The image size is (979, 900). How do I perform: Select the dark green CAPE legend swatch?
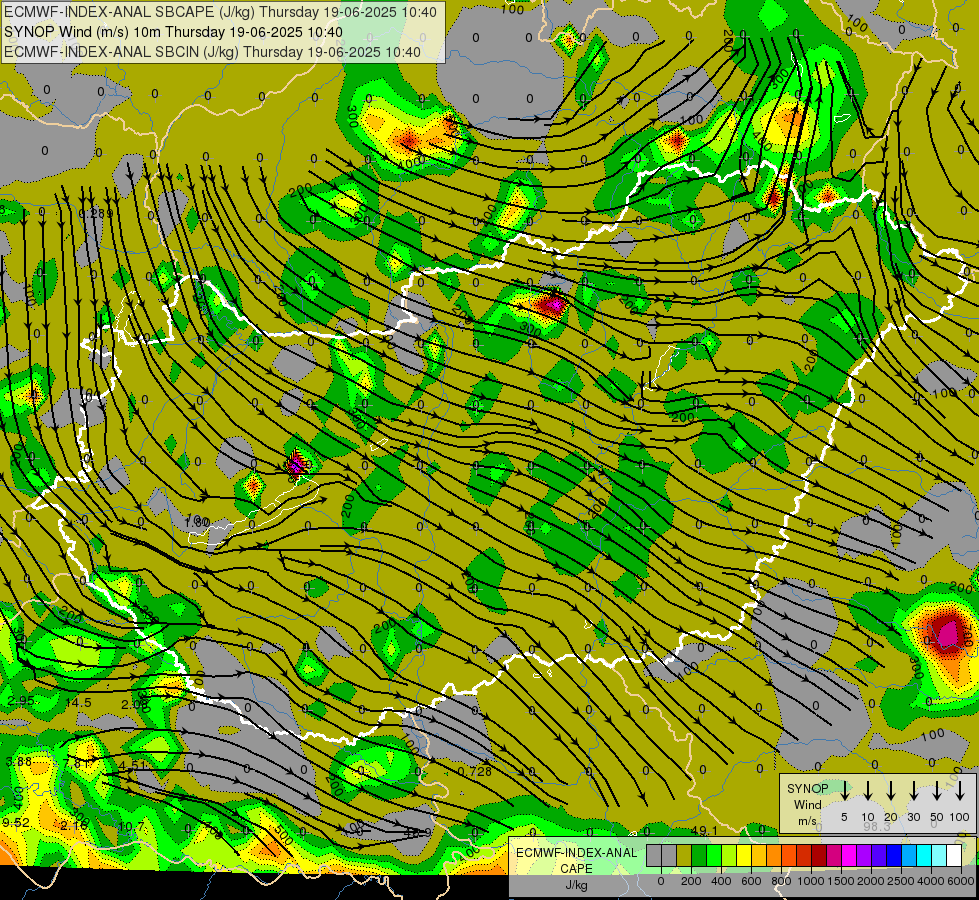click(x=699, y=855)
